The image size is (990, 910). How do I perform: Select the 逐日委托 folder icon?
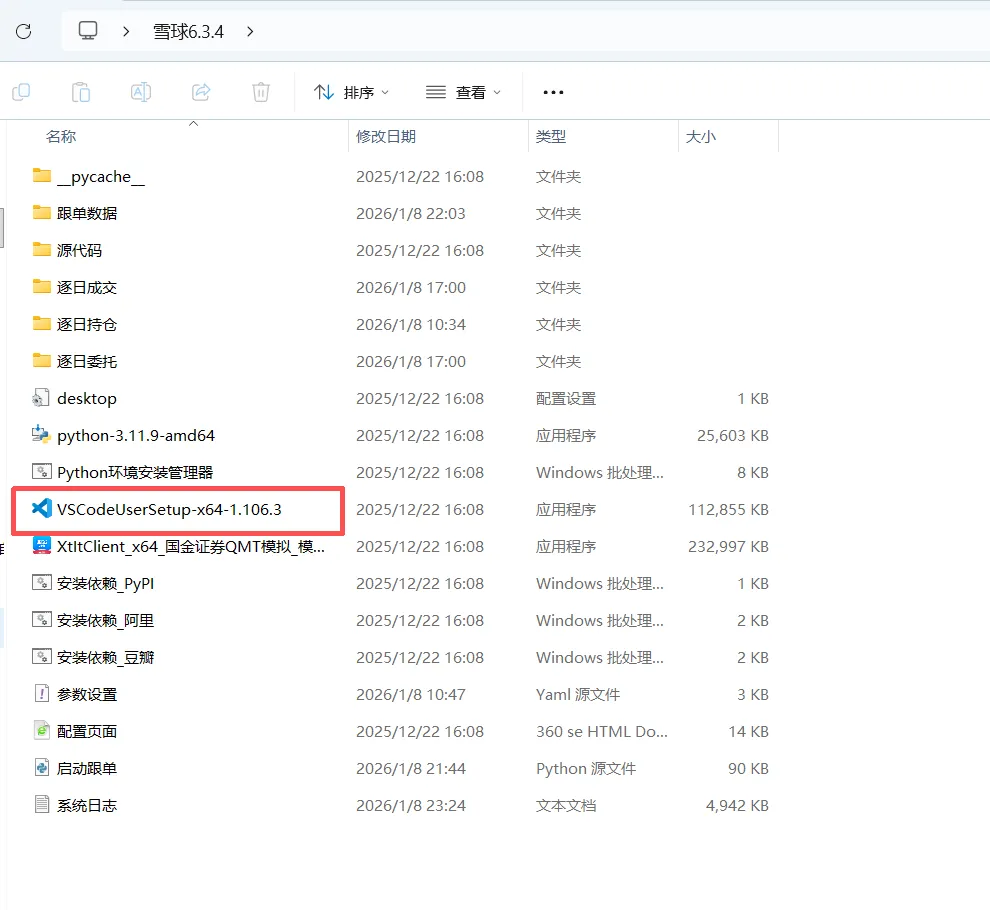pyautogui.click(x=42, y=361)
